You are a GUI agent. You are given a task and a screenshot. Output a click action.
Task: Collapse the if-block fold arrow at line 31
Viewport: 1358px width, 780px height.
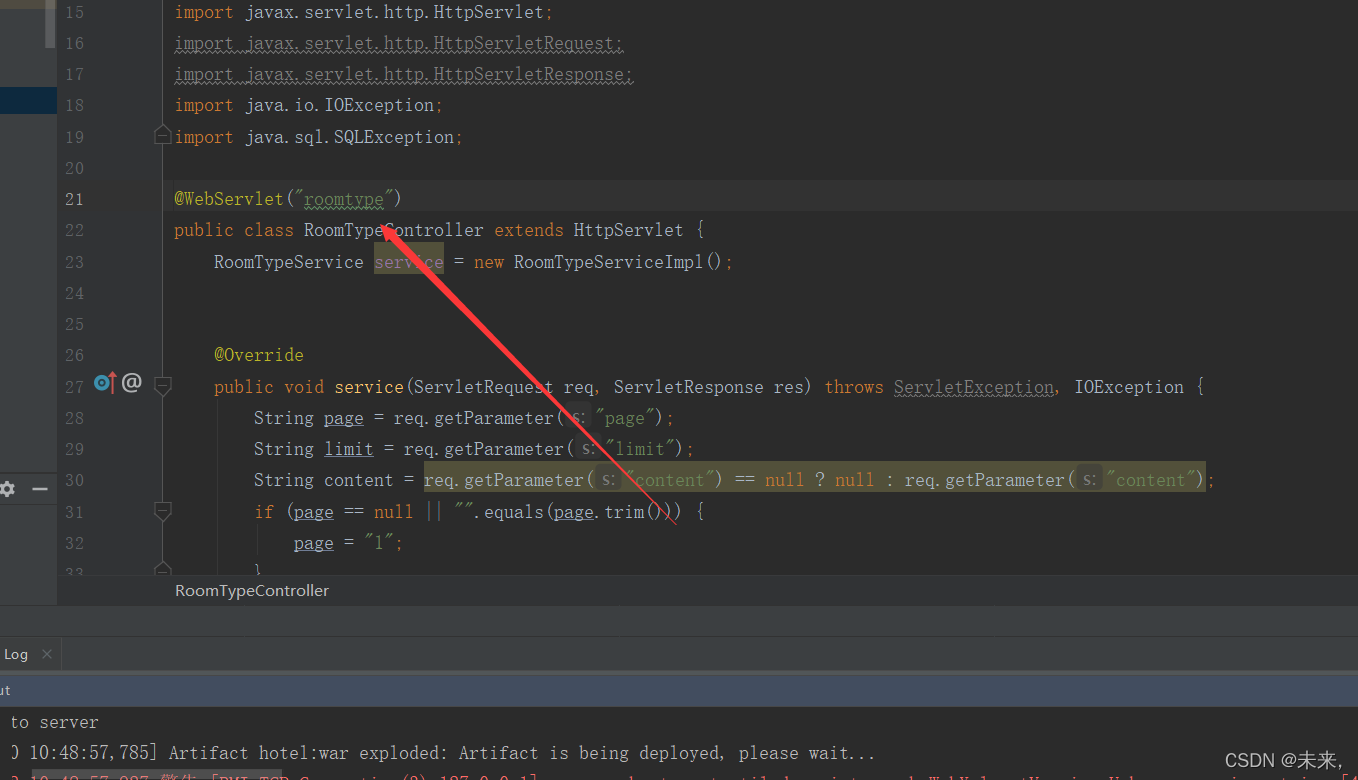162,511
